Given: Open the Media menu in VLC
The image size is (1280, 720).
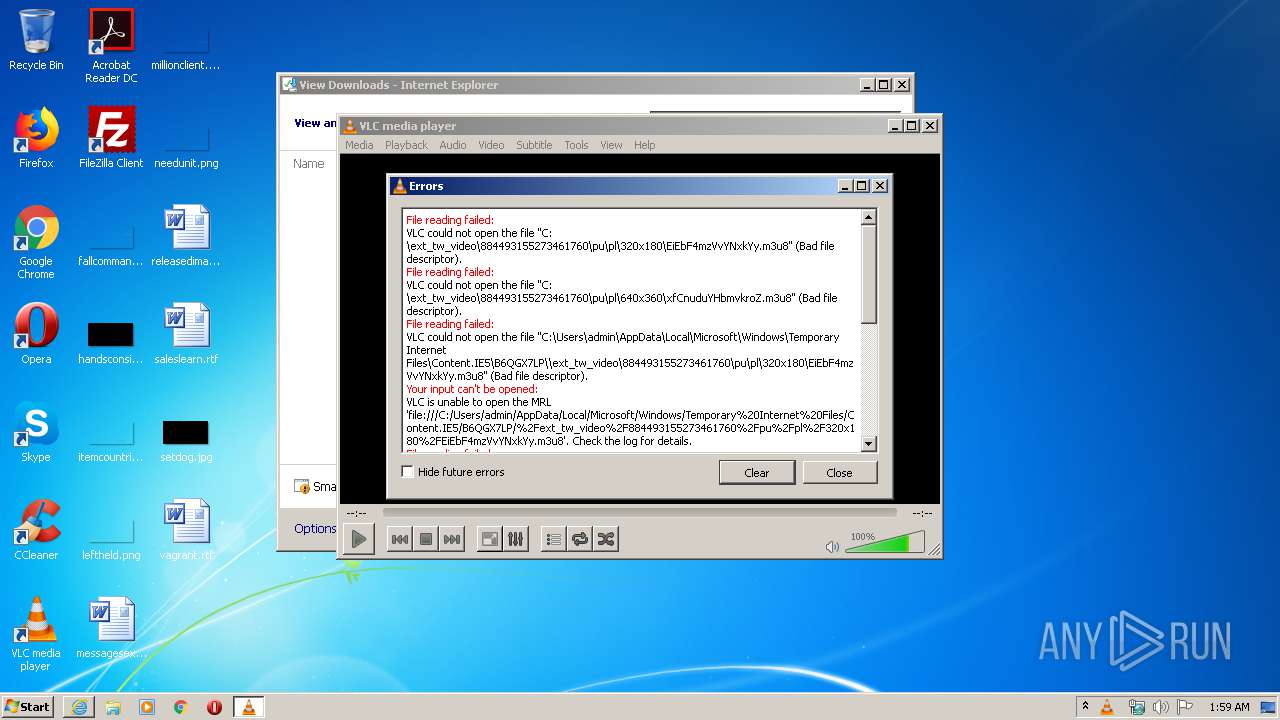Looking at the screenshot, I should coord(359,145).
